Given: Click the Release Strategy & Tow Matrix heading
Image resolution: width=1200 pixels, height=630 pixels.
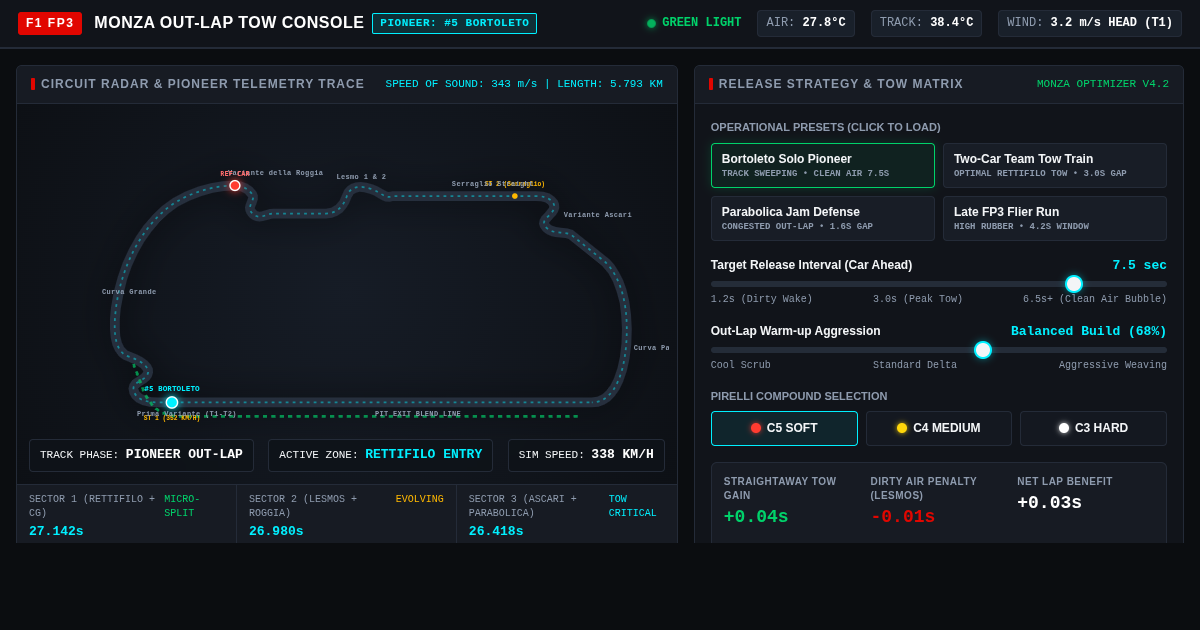Looking at the screenshot, I should click(x=841, y=84).
